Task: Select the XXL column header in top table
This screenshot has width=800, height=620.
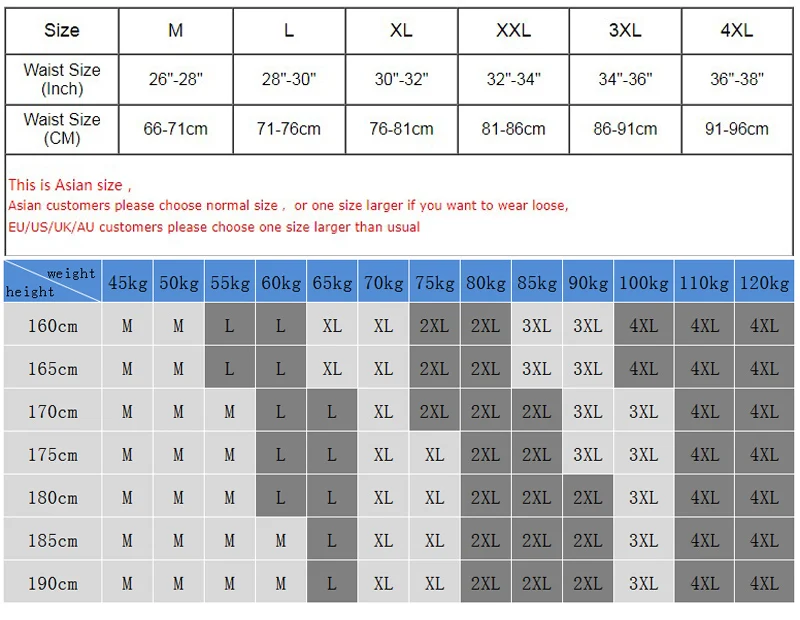Action: (513, 30)
